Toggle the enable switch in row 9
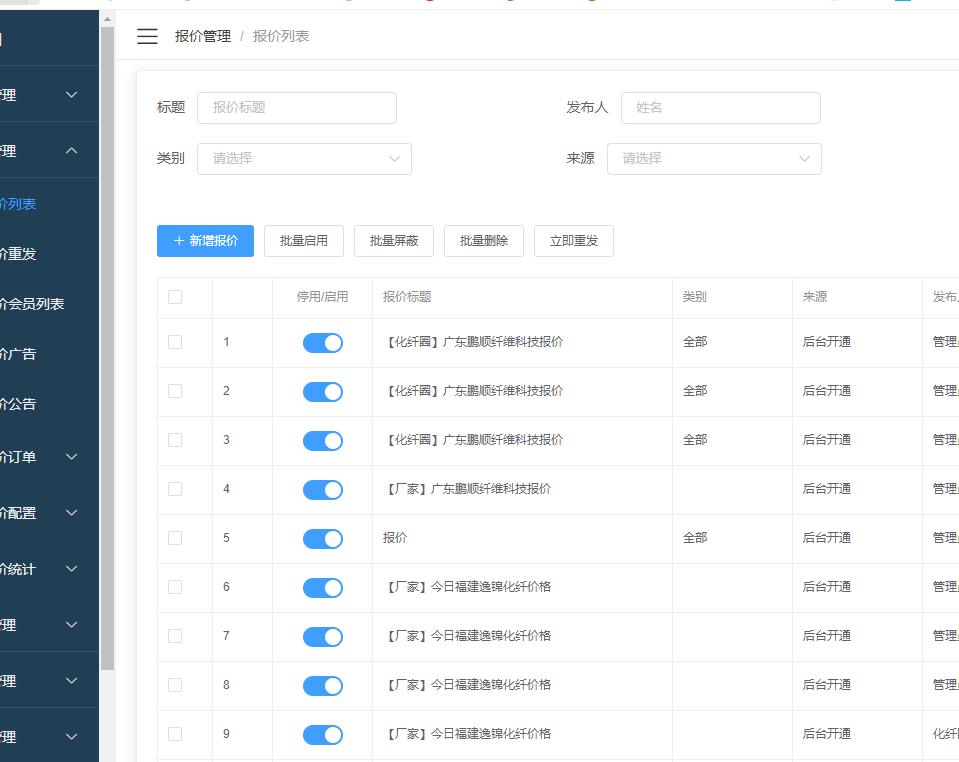 [x=322, y=735]
